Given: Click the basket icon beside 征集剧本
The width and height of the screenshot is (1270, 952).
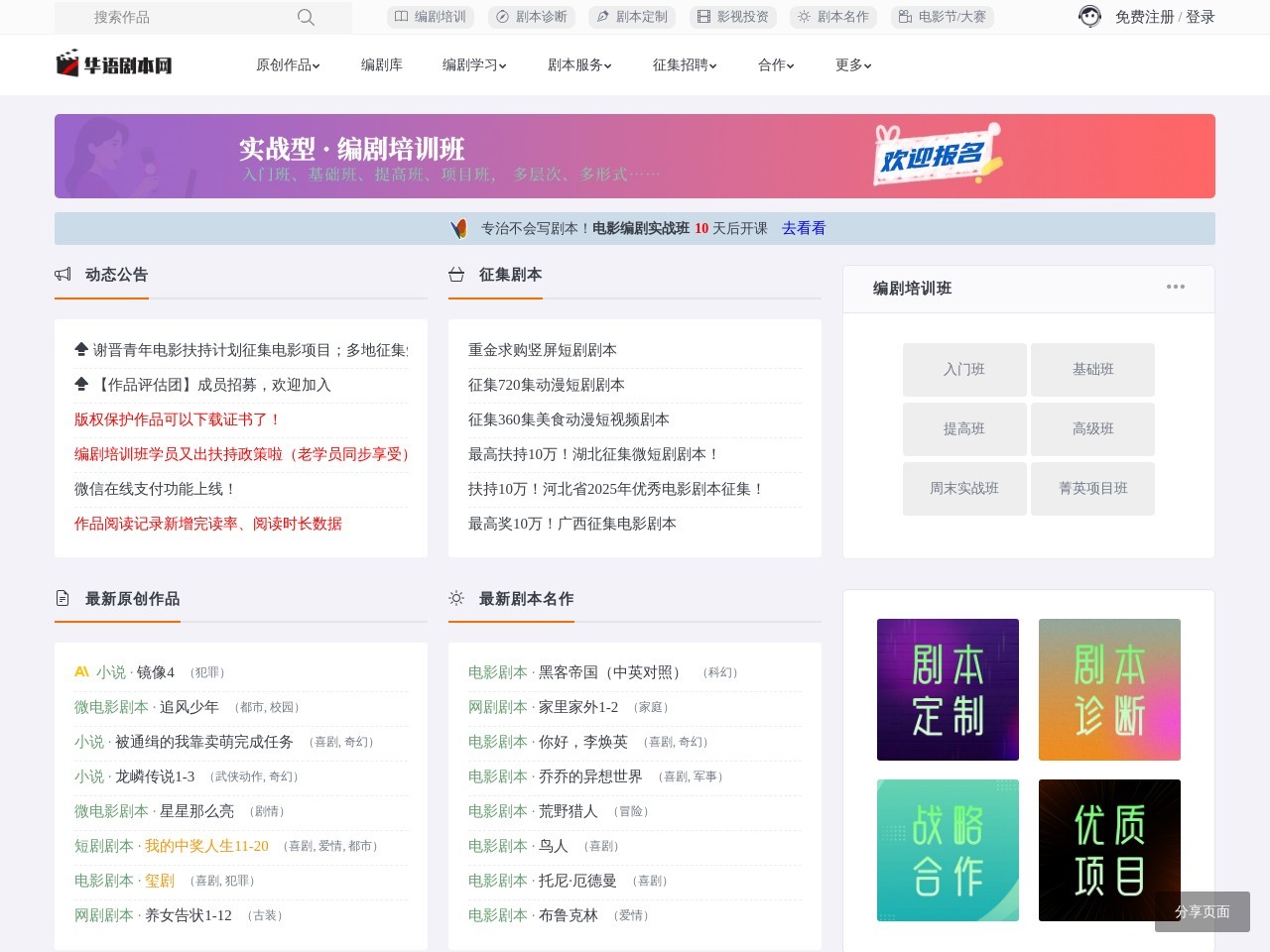Looking at the screenshot, I should [456, 275].
